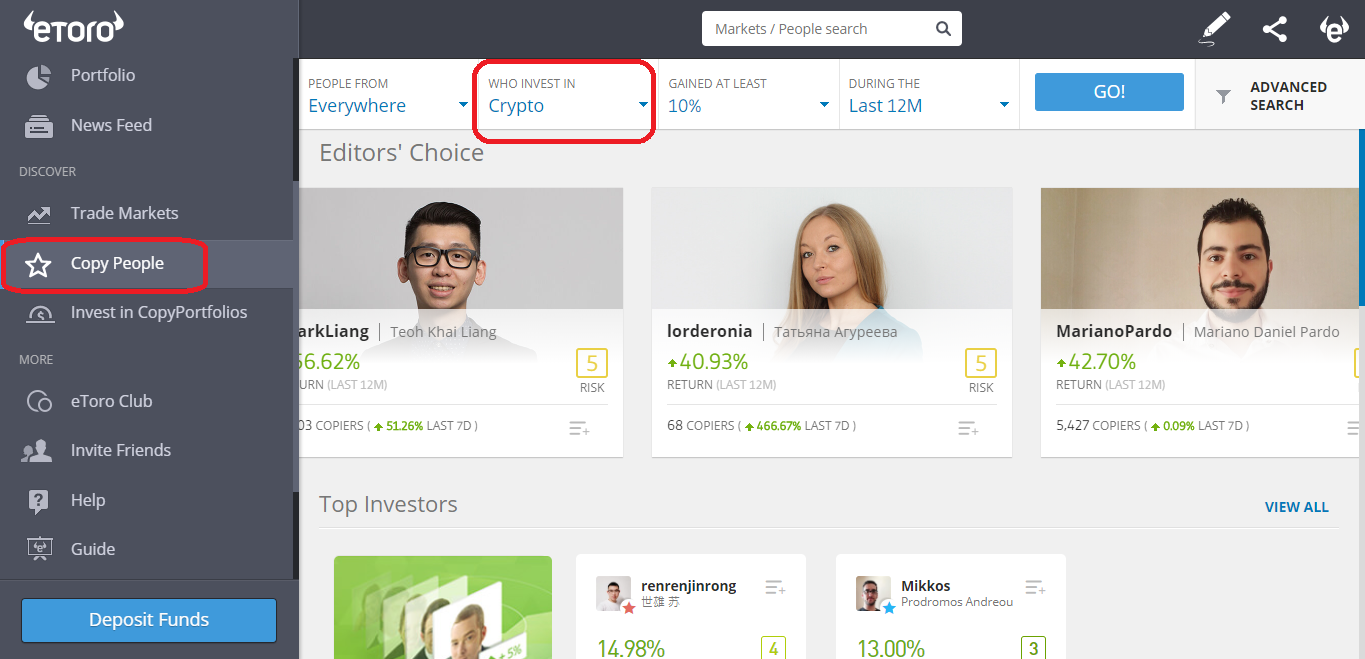1365x659 pixels.
Task: Click lorderonia risk score 5 badge
Action: tap(981, 363)
